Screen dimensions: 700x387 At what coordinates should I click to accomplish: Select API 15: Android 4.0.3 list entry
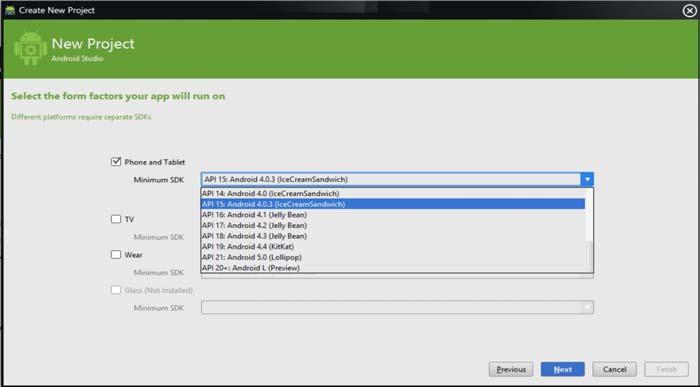393,204
